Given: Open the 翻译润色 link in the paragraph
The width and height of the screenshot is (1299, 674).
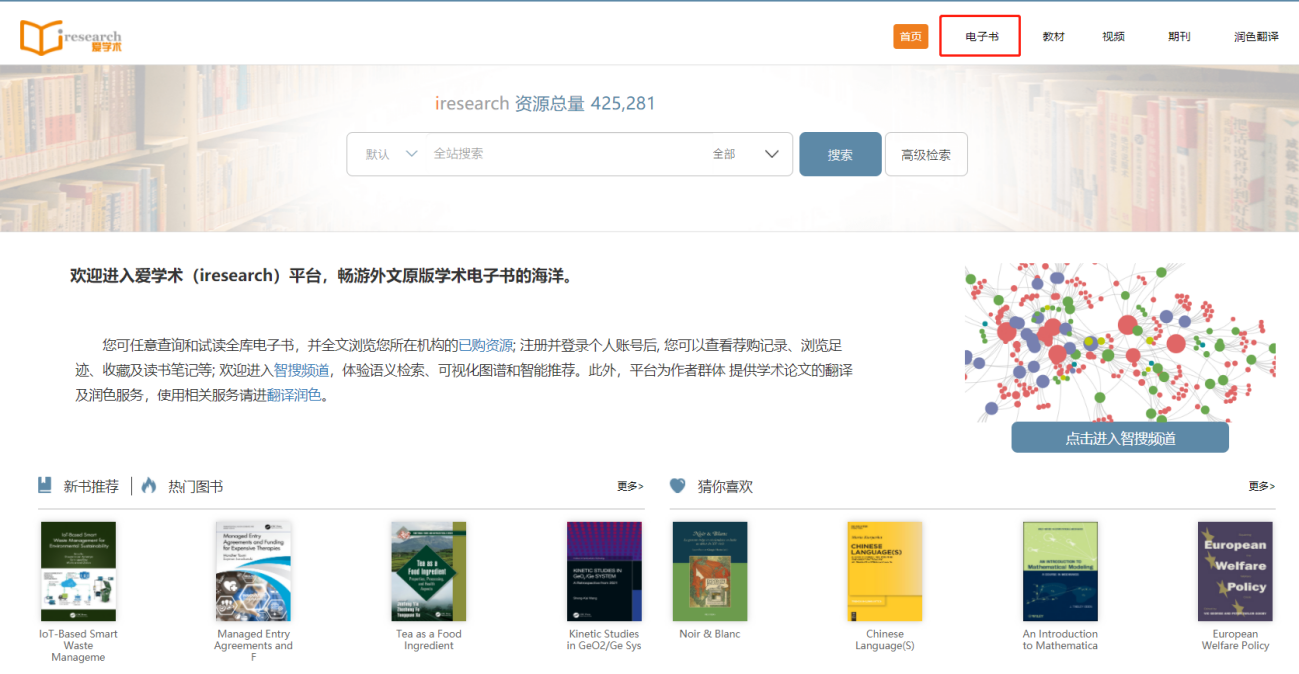Looking at the screenshot, I should pos(294,395).
